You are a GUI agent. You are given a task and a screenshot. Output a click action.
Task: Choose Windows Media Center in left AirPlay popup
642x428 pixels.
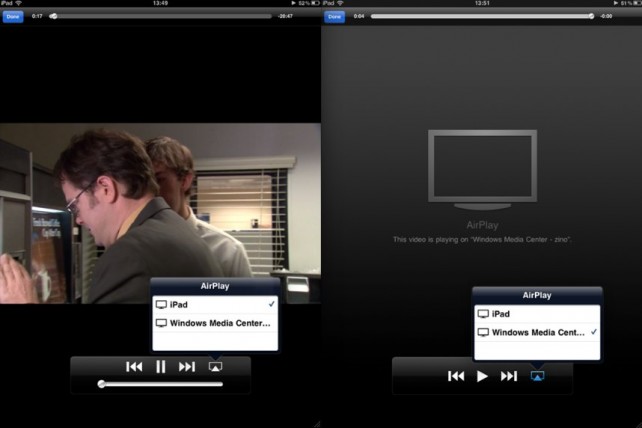point(214,322)
